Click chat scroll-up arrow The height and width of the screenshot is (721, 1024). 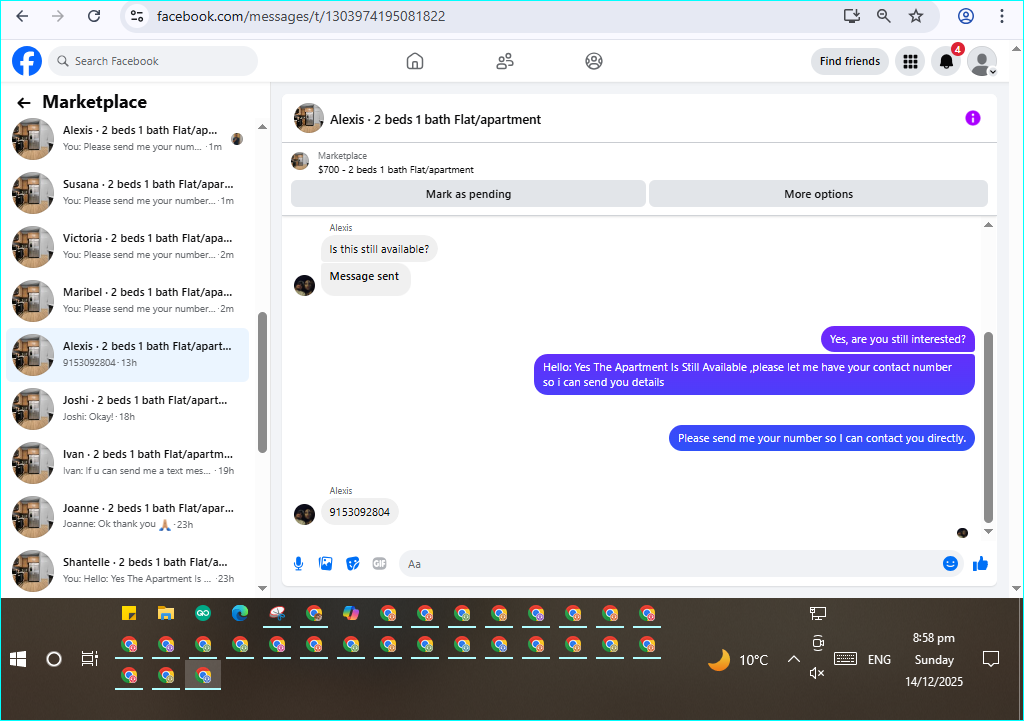pyautogui.click(x=988, y=225)
